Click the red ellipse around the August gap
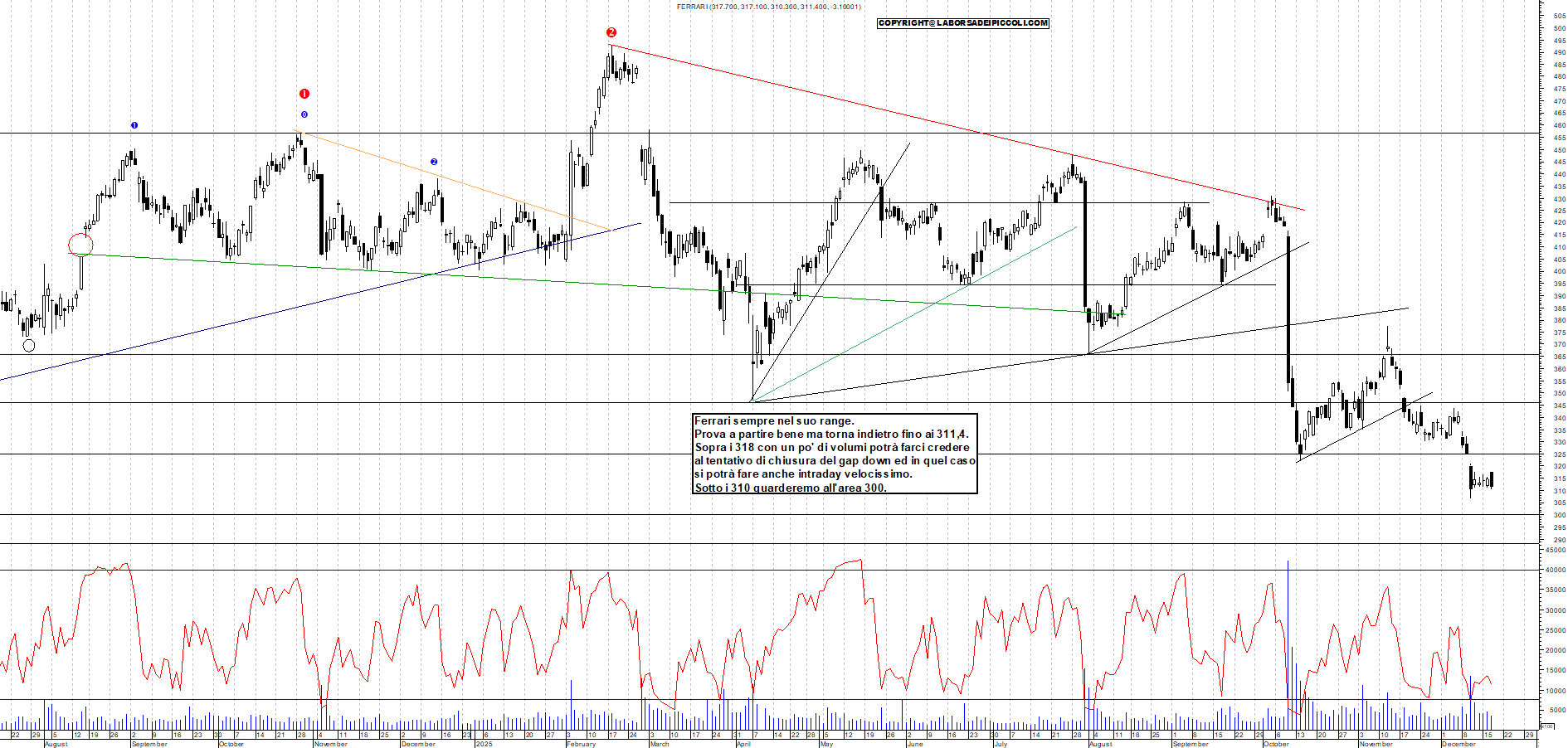 coord(80,245)
